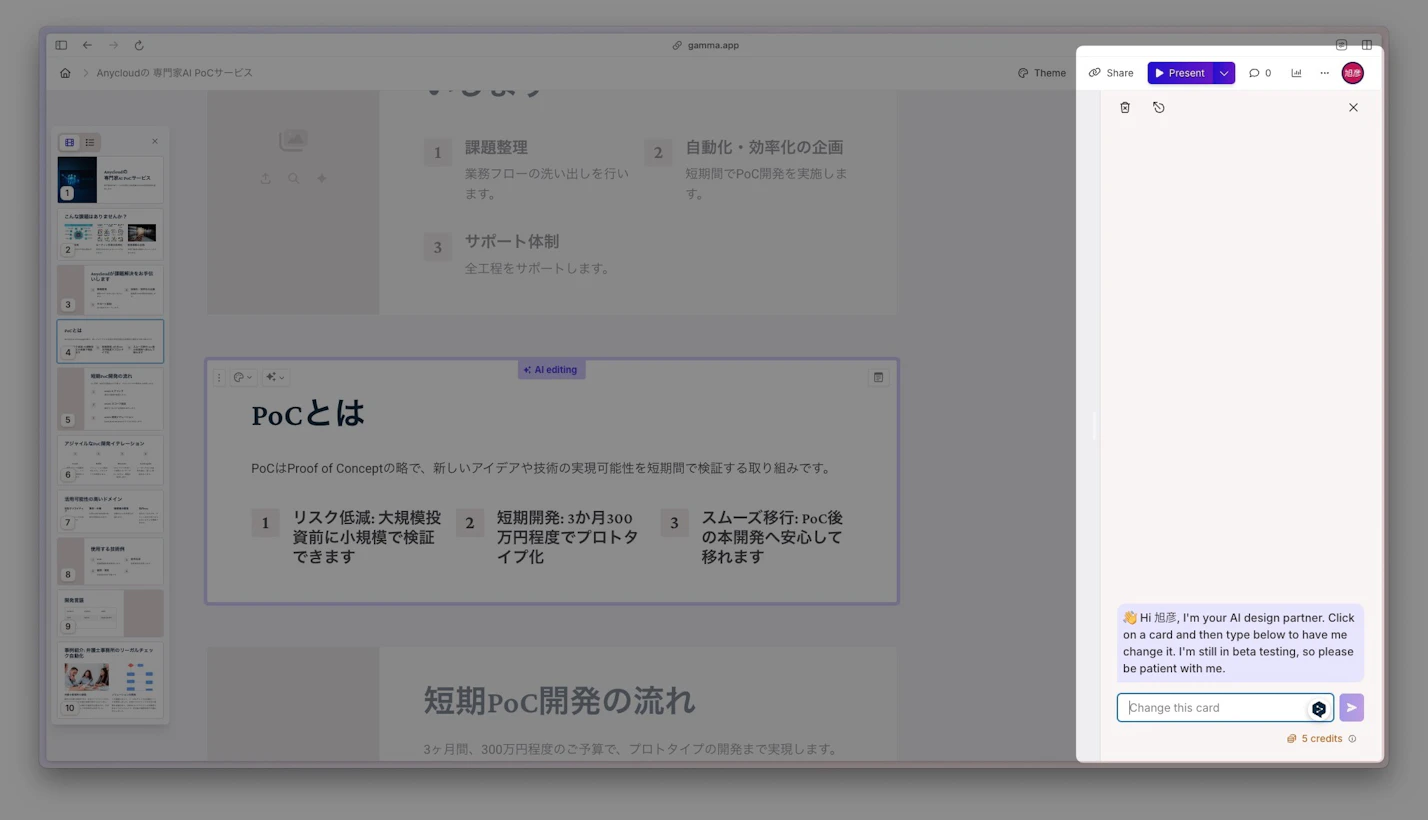
Task: Select slide 2 thumbnail こんな課題はありませんか
Action: point(110,234)
